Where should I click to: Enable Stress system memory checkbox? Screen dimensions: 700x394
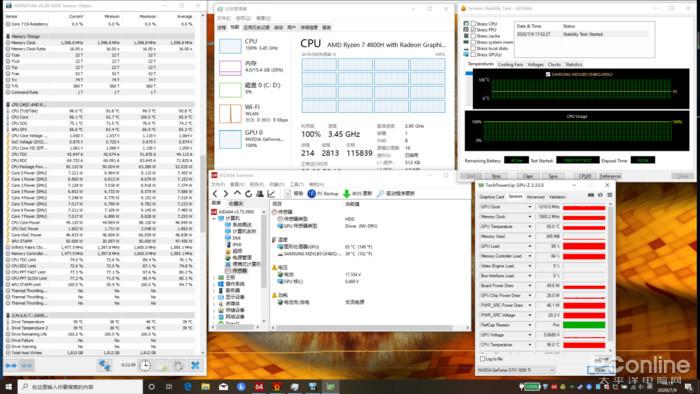pyautogui.click(x=473, y=42)
